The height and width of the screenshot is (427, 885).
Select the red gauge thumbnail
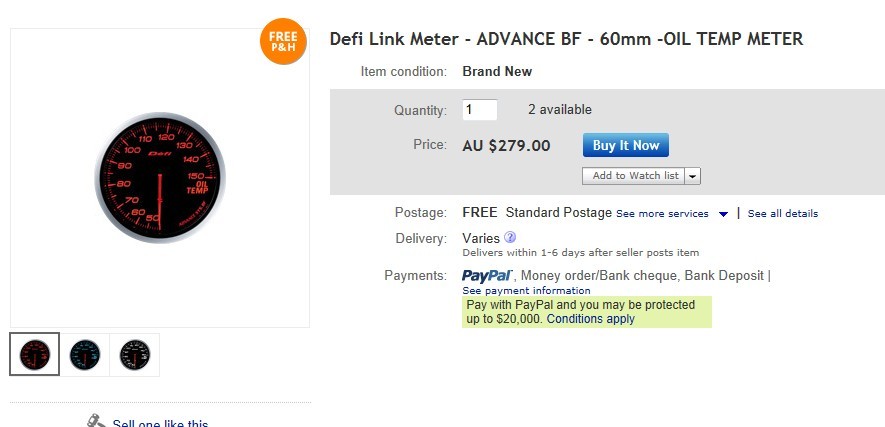[x=35, y=354]
